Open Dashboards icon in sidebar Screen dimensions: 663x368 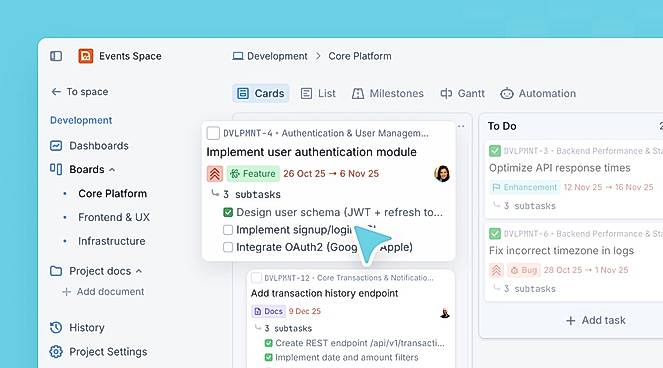tap(56, 146)
